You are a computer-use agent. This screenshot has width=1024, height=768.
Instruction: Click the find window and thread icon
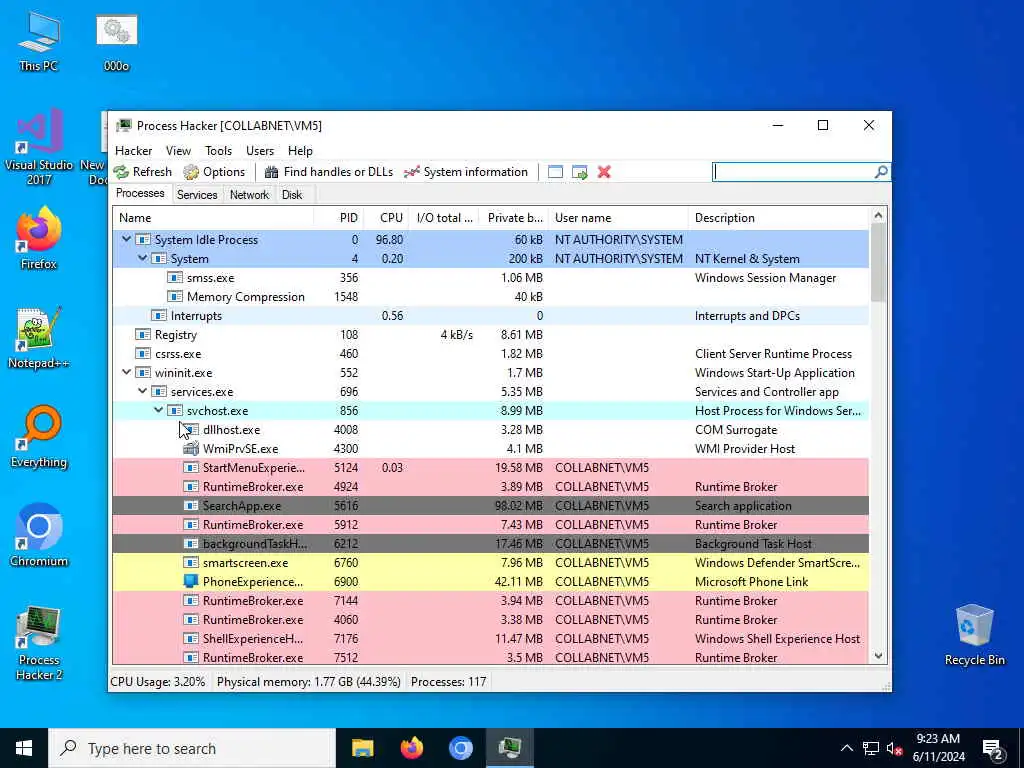click(x=579, y=172)
